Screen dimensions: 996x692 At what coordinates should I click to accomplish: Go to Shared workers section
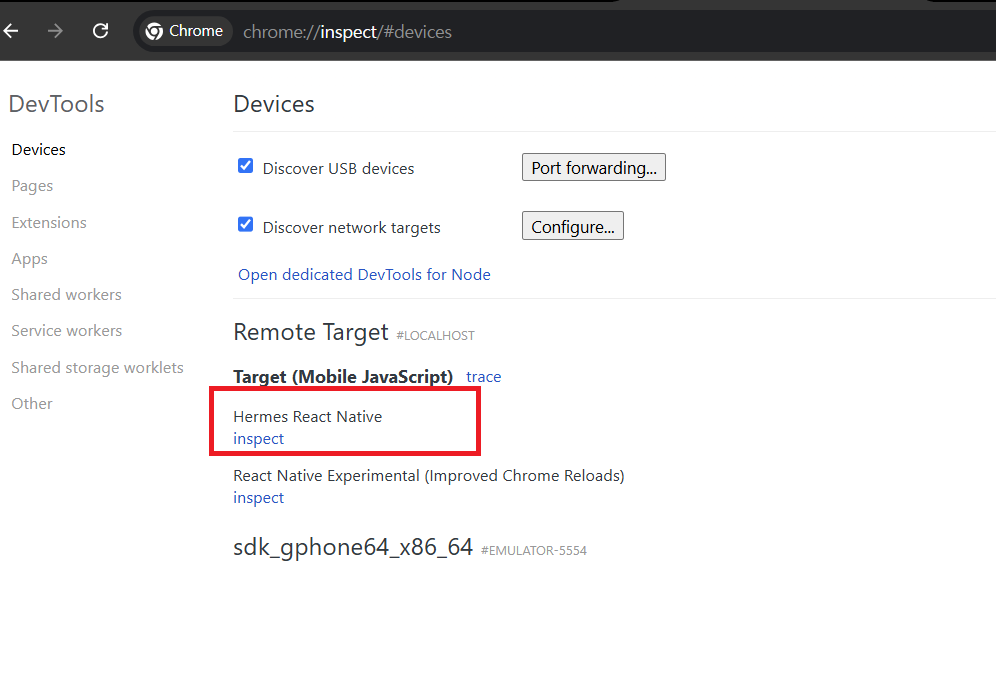pyautogui.click(x=66, y=295)
